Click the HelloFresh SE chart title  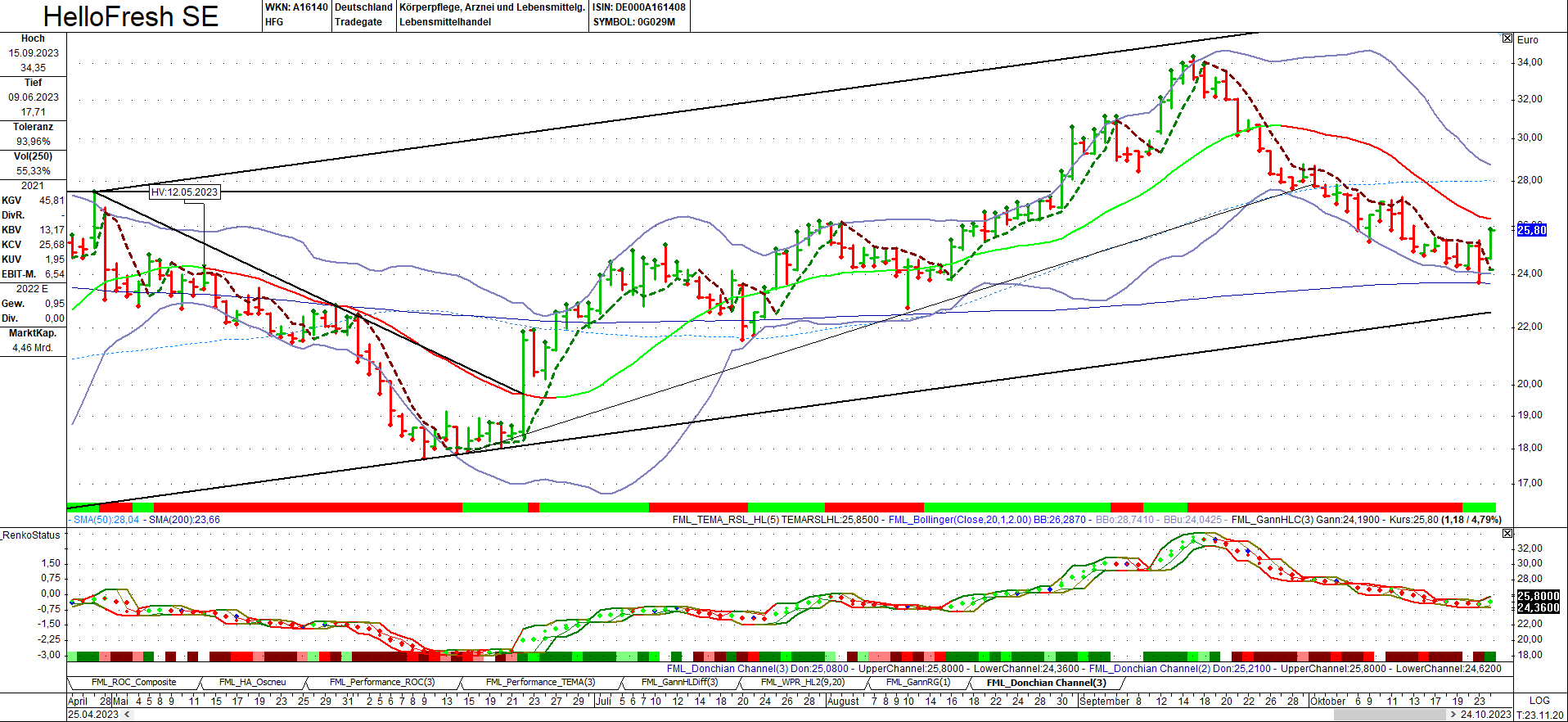point(131,16)
